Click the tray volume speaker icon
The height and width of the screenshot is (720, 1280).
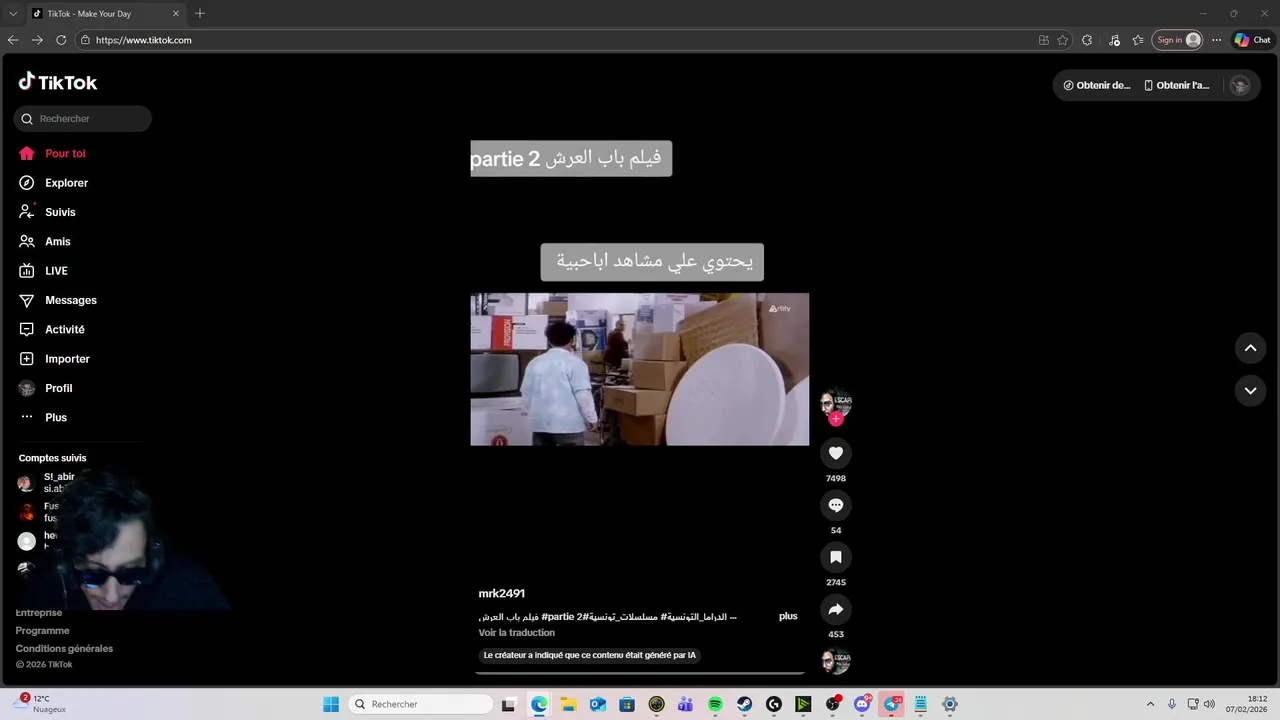coord(1209,704)
